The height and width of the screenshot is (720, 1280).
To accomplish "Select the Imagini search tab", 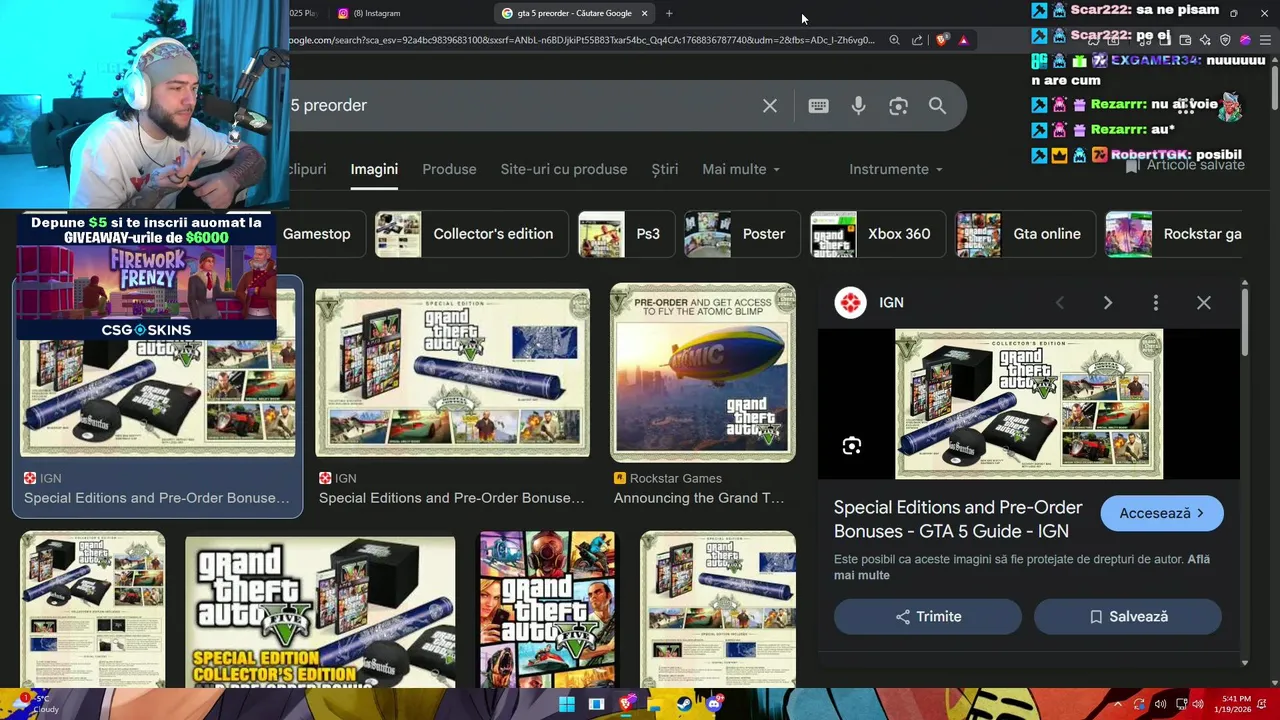I will coord(374,169).
